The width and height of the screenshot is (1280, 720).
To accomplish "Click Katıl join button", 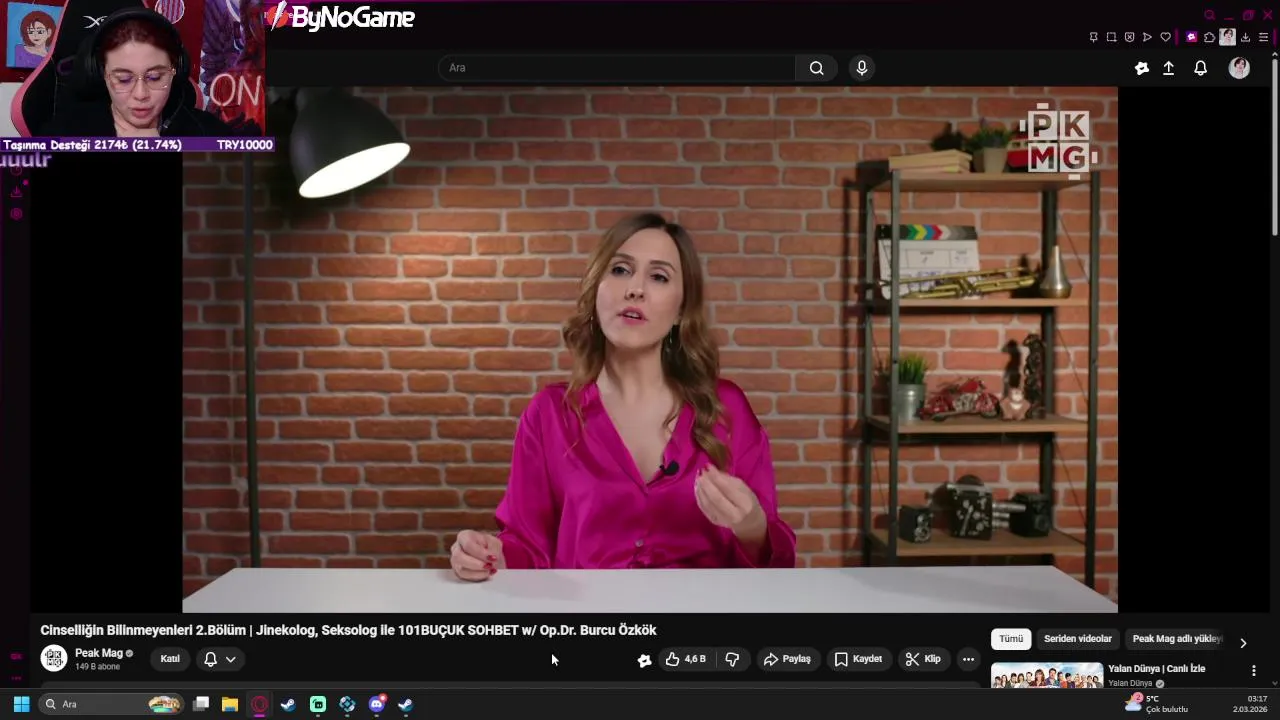I will (170, 659).
